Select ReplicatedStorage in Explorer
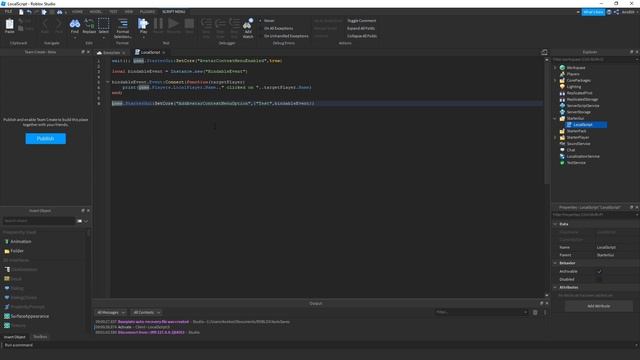Image resolution: width=640 pixels, height=360 pixels. [582, 99]
